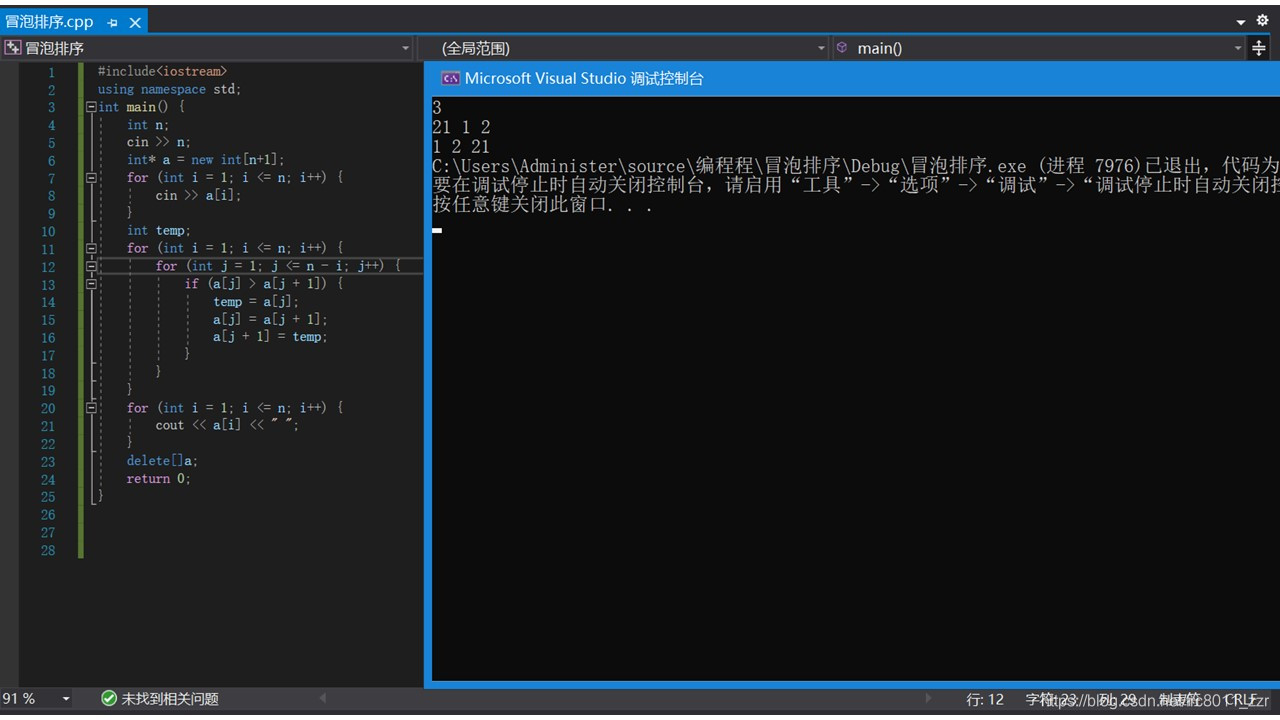Click the cin >> a[i]; line

click(198, 195)
